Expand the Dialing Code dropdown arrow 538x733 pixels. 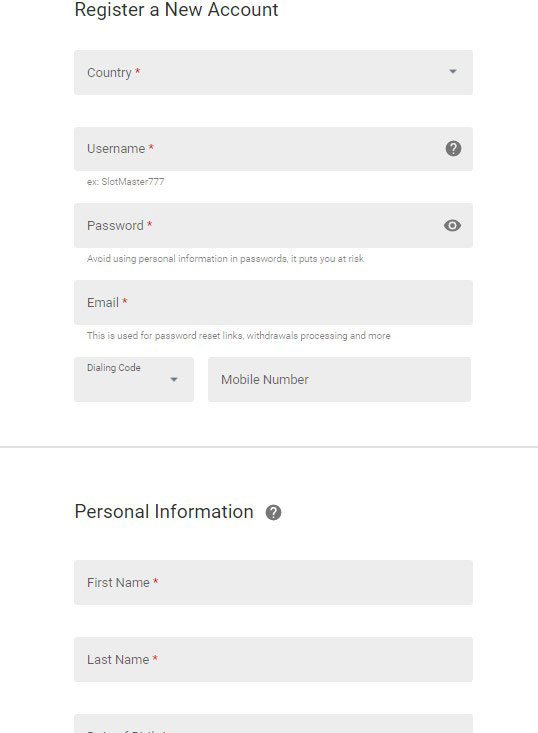[x=174, y=380]
